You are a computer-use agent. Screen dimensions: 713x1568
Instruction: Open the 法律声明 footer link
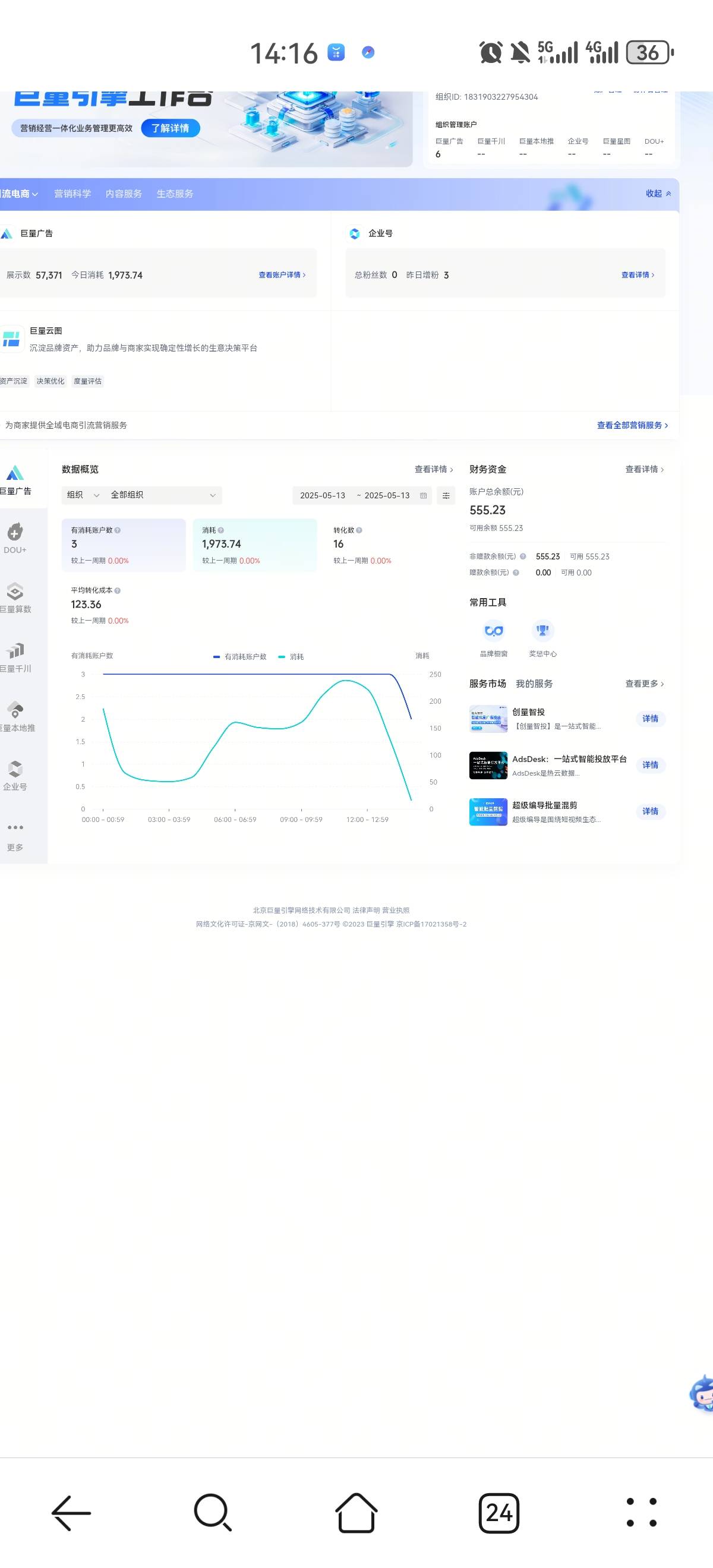(x=366, y=911)
